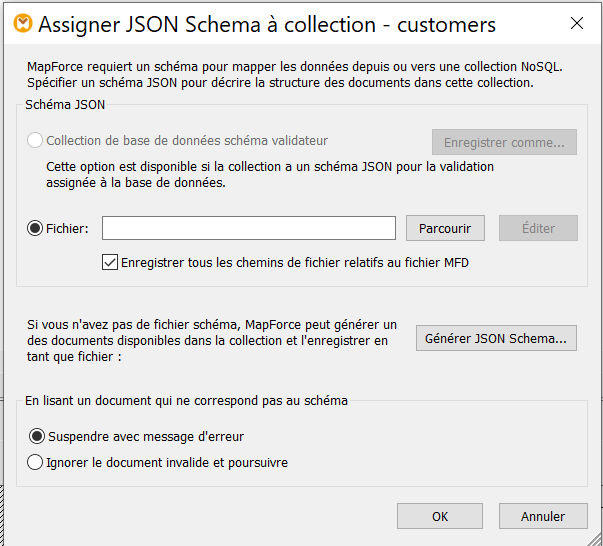Screen dimensions: 603x546
Task: Focus the Fichier path input field
Action: pyautogui.click(x=249, y=228)
